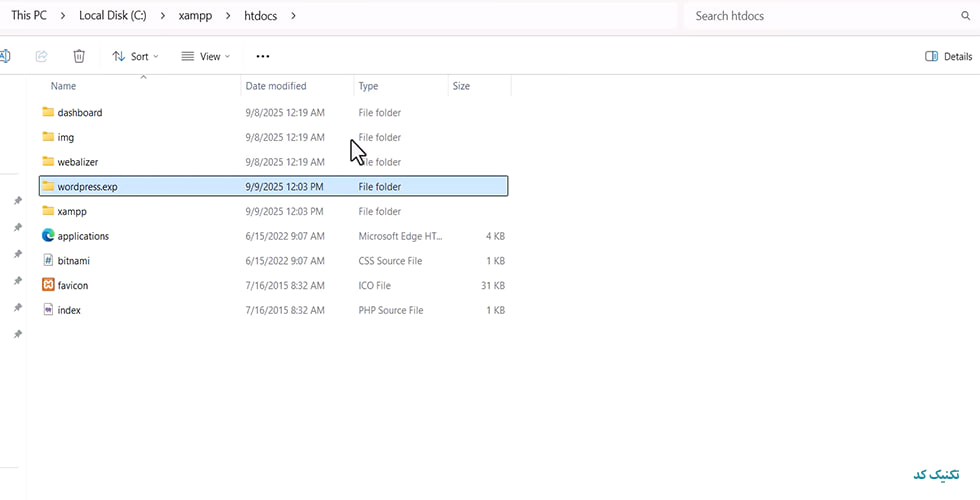Go to This PC in the breadcrumb
Image resolution: width=980 pixels, height=500 pixels.
coord(29,16)
